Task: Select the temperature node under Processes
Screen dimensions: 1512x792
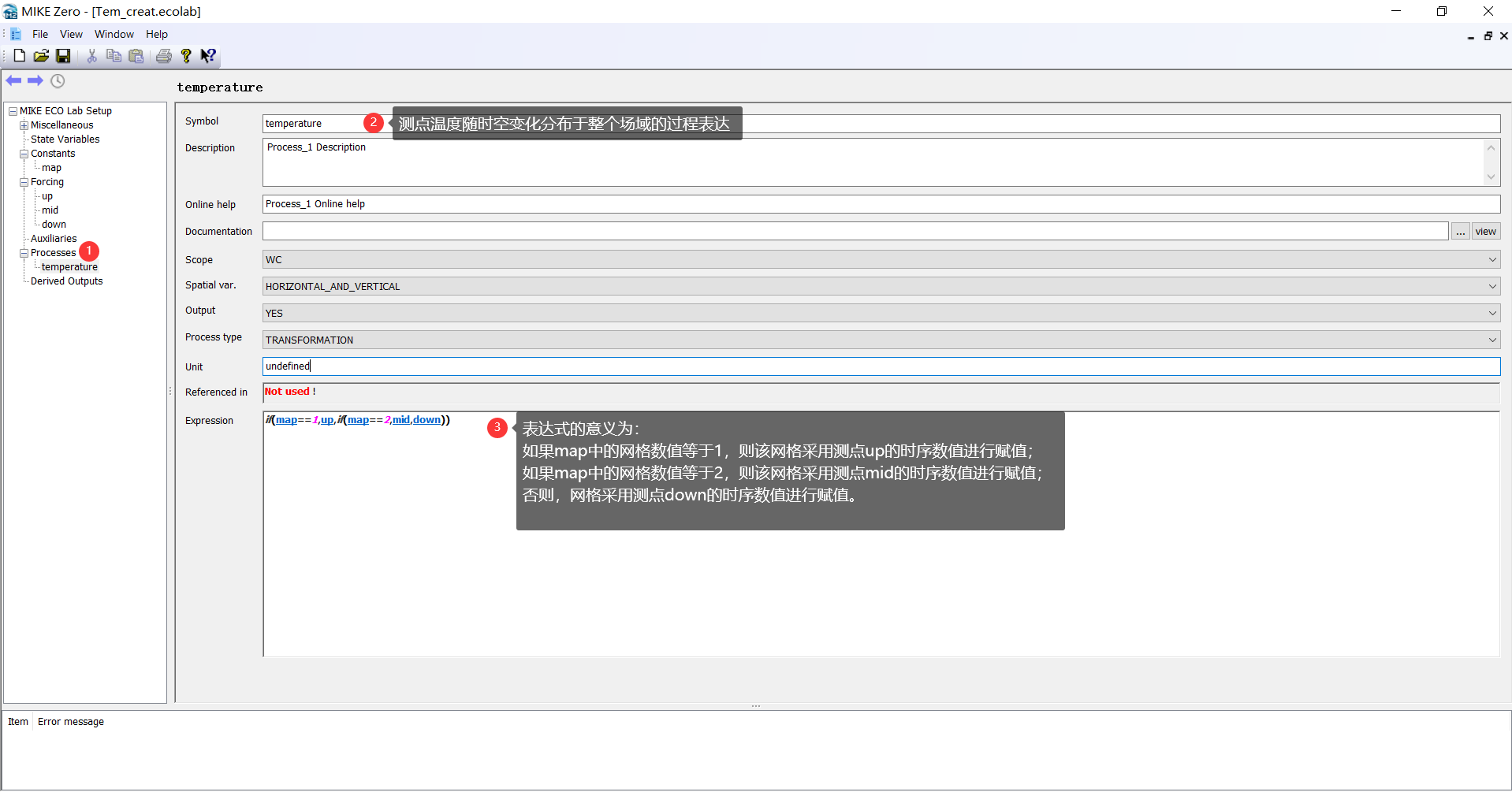Action: pyautogui.click(x=70, y=266)
